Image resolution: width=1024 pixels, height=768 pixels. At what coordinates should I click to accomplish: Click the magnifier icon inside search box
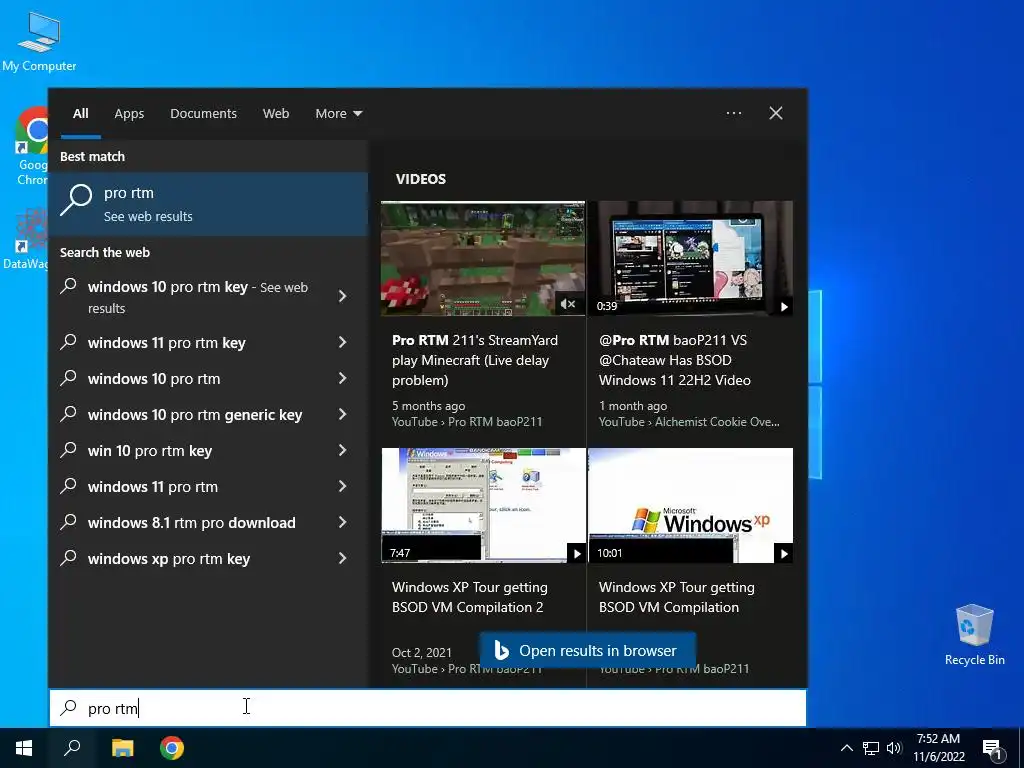point(69,707)
